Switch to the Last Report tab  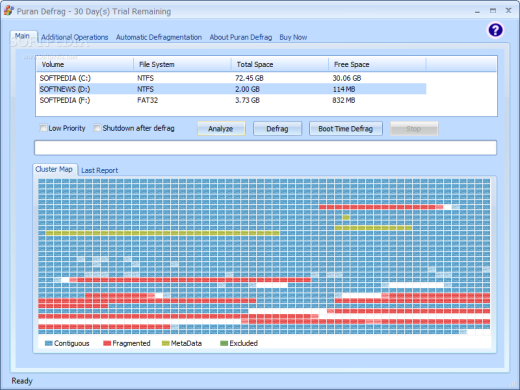(x=100, y=170)
